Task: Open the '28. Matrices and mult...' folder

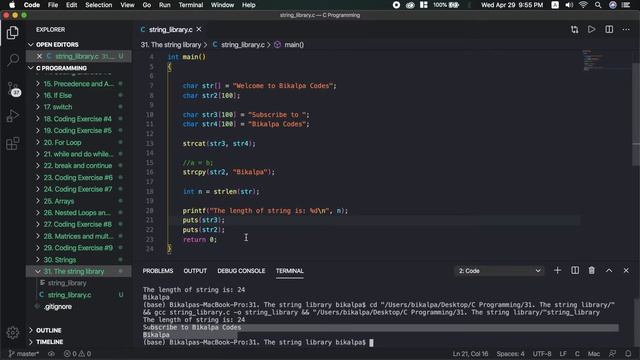Action: [x=78, y=236]
